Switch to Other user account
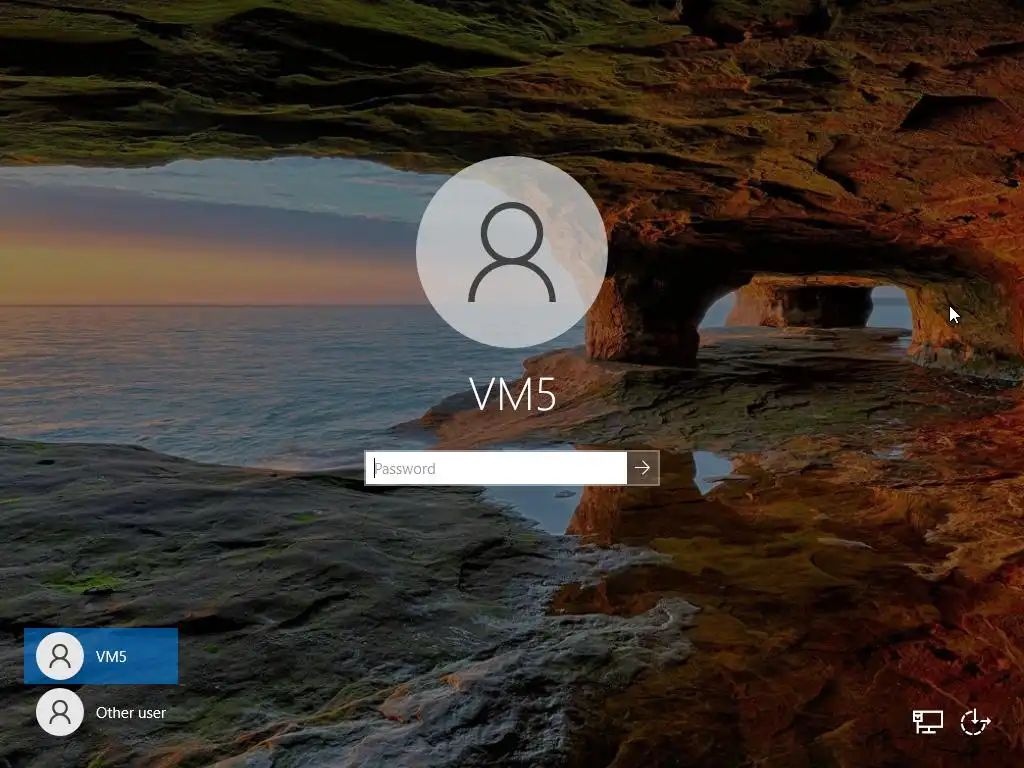 101,712
